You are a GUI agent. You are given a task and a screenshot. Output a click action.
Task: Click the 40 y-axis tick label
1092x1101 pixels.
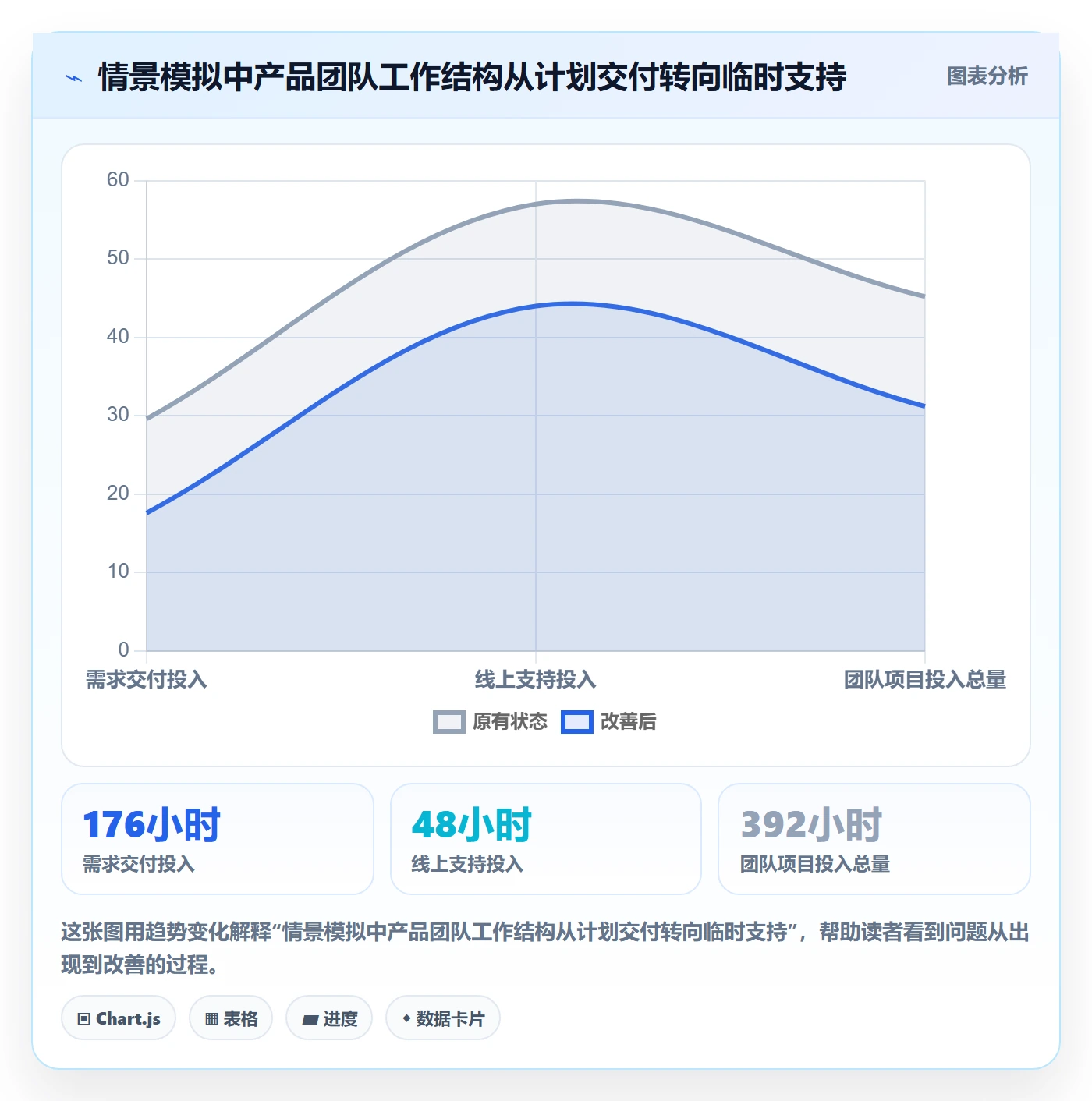click(x=118, y=337)
